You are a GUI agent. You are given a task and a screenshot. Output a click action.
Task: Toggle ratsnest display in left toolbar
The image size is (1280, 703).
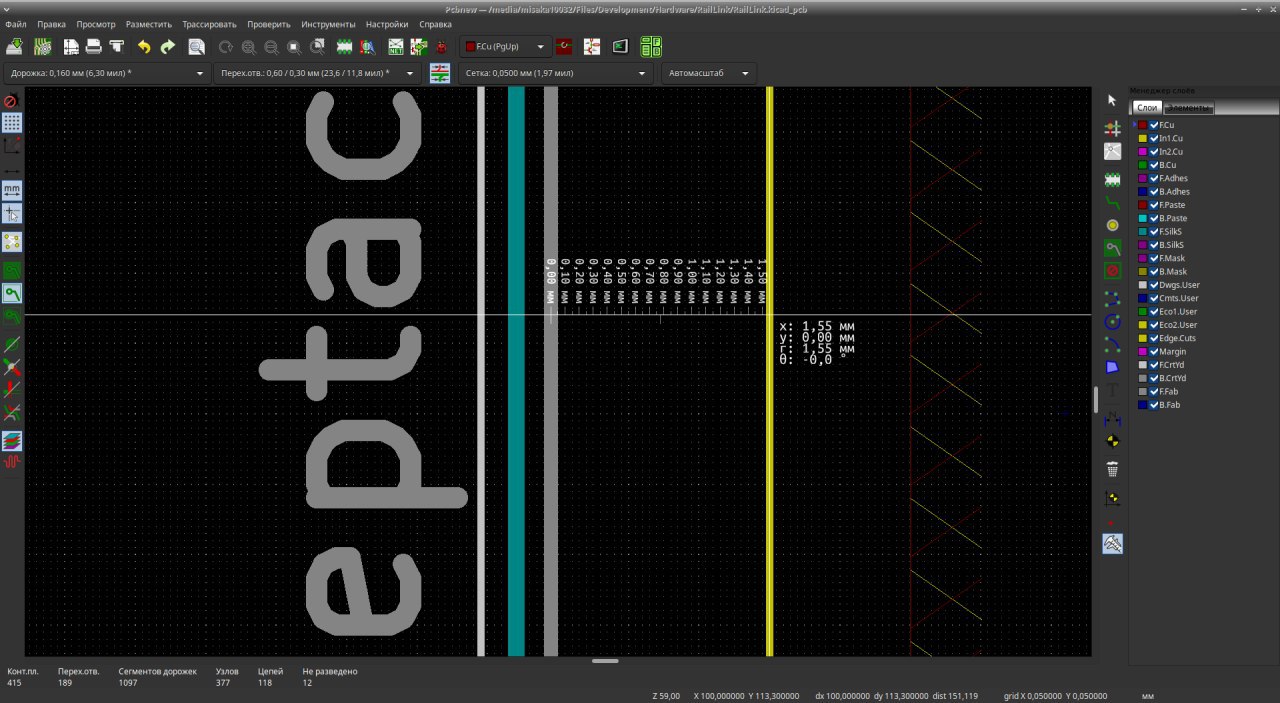pos(12,241)
